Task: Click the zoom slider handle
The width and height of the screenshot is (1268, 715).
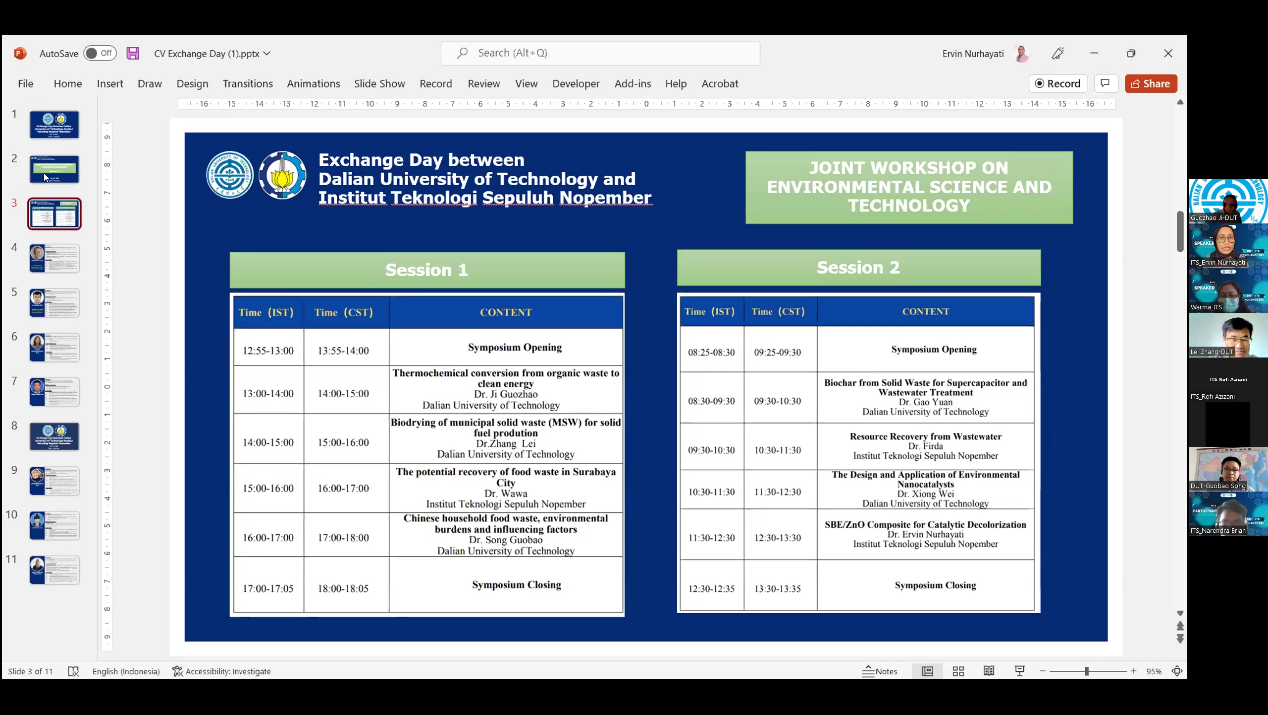Action: point(1087,671)
